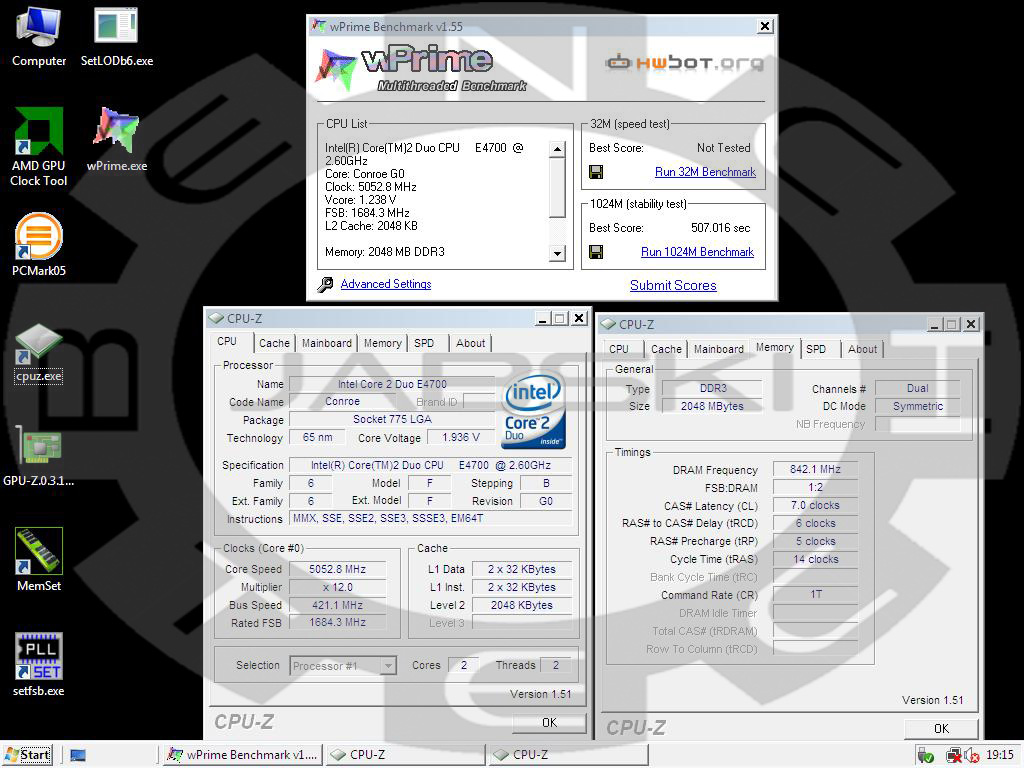Click the Channels # Dual value
This screenshot has width=1024, height=768.
(918, 388)
